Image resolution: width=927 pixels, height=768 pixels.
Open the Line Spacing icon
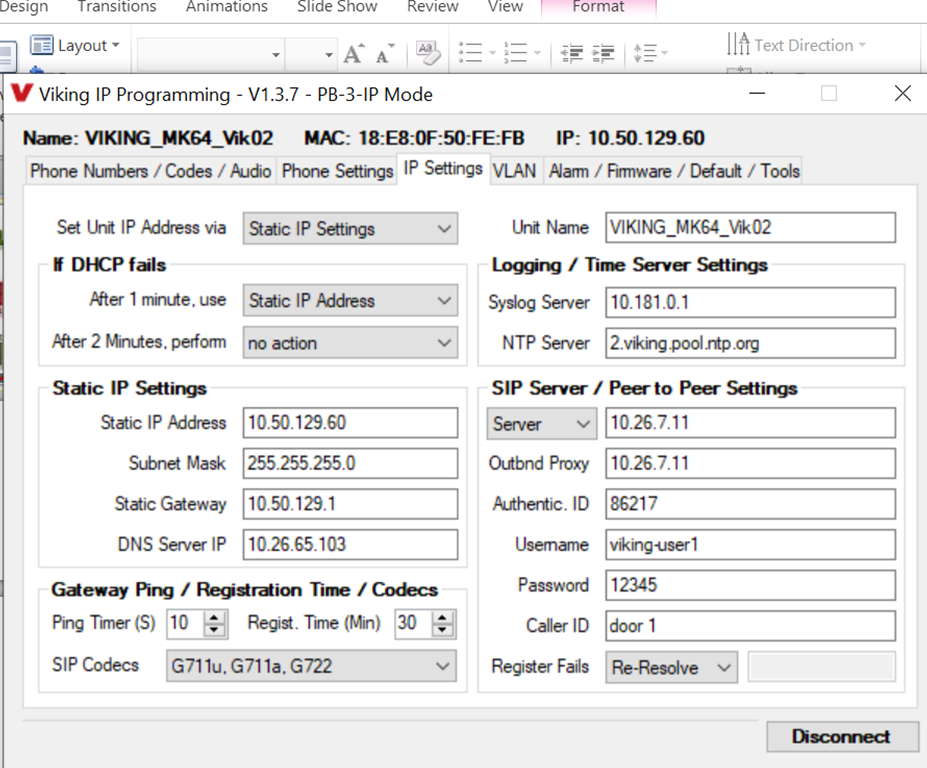tap(646, 54)
